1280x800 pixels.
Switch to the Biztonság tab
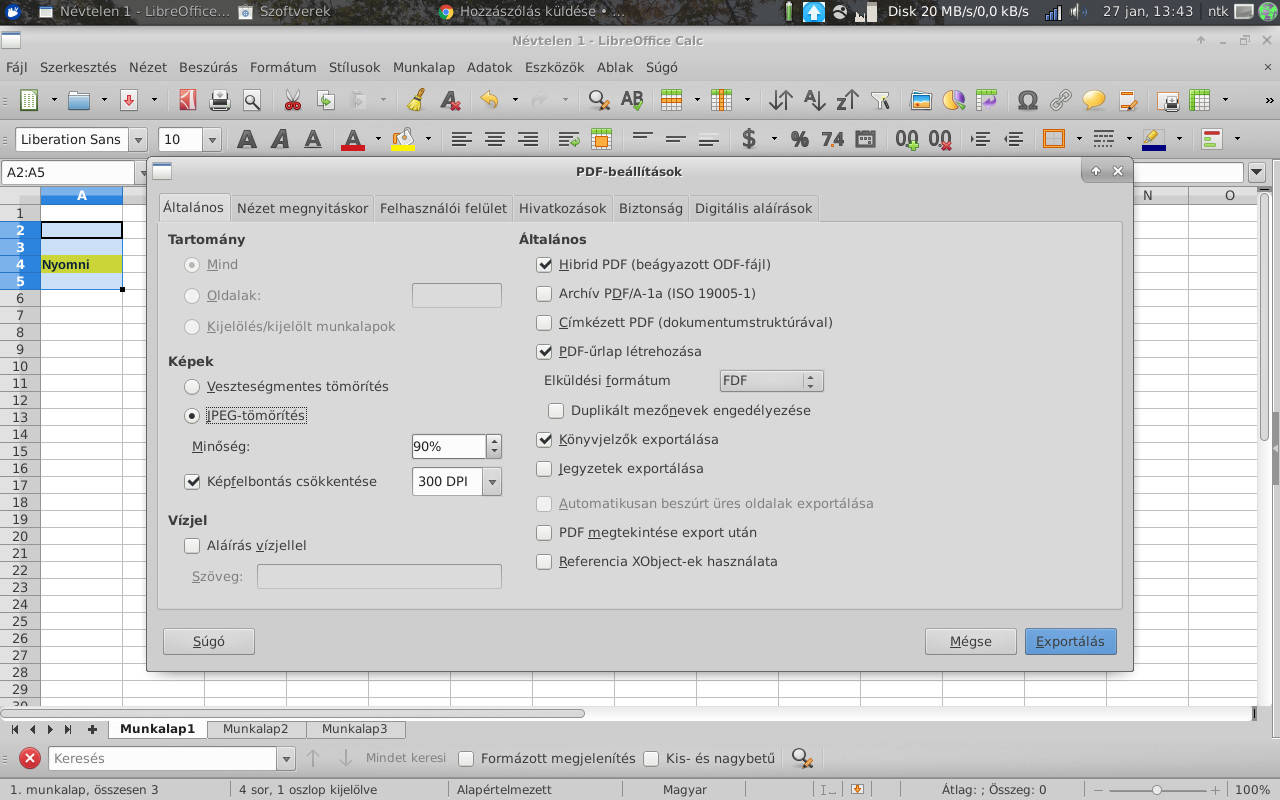(650, 209)
